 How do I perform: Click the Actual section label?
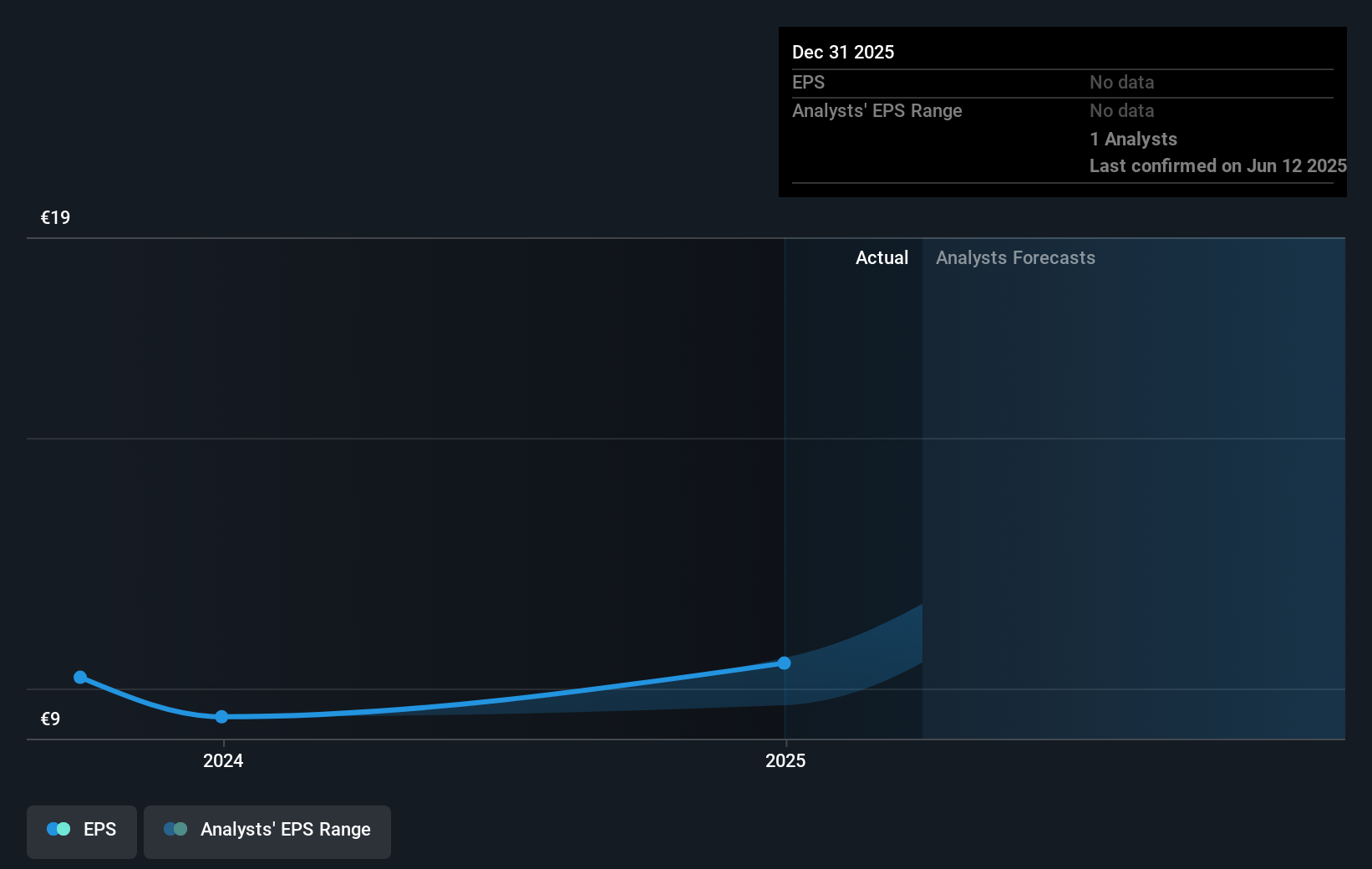(x=882, y=258)
